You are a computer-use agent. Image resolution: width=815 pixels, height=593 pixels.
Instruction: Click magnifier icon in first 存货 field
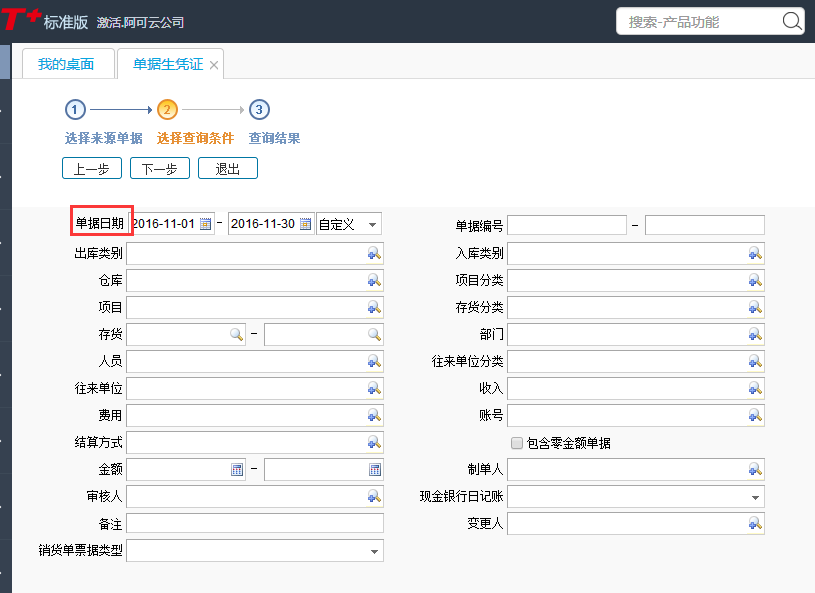[237, 335]
